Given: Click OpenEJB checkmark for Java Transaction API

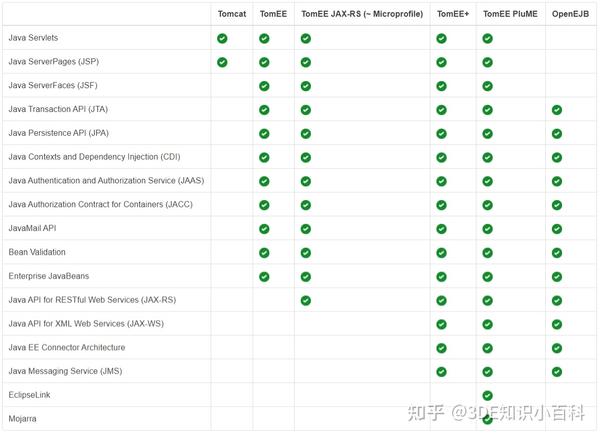Looking at the screenshot, I should coord(557,110).
